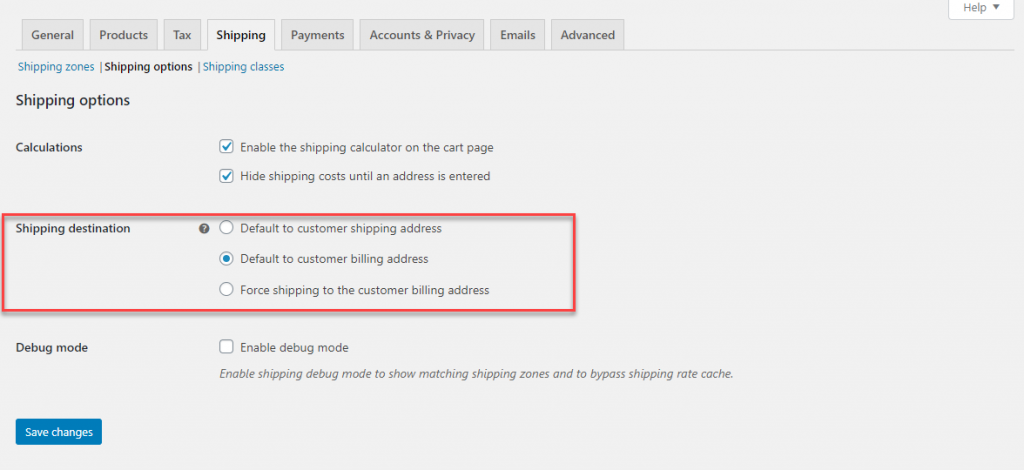Open the Advanced settings tab
1024x470 pixels.
point(587,35)
